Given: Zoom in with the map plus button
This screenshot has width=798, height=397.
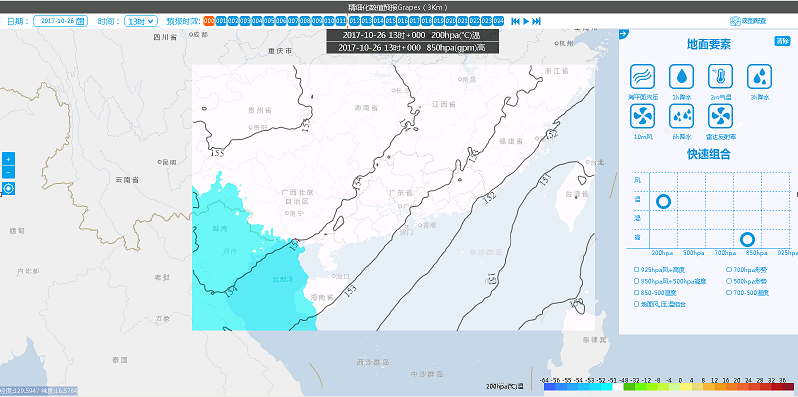Looking at the screenshot, I should (x=8, y=158).
